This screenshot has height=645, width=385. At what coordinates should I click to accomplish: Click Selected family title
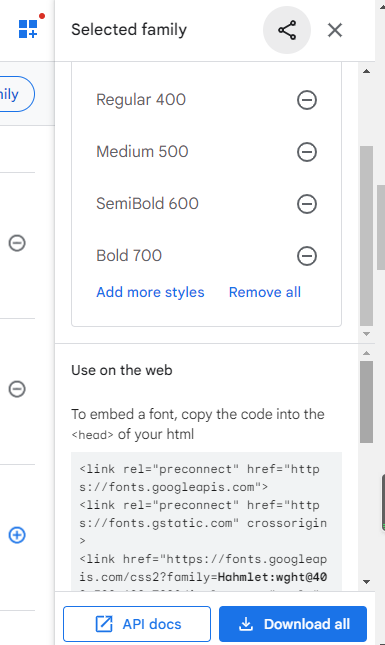pyautogui.click(x=129, y=30)
